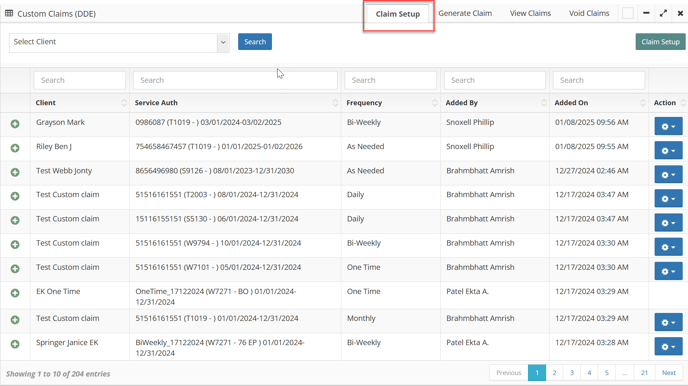Viewport: 688px width, 386px height.
Task: Open action gear menu for Grayson Mark
Action: point(668,126)
